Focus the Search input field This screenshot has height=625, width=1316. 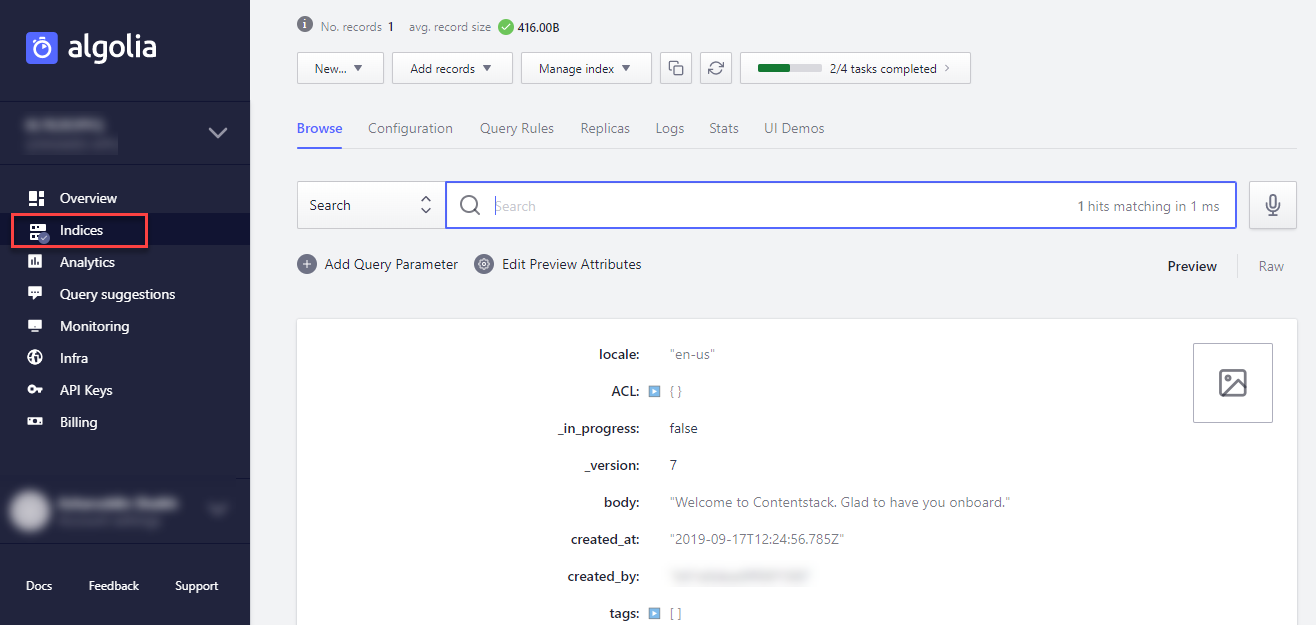tap(841, 205)
